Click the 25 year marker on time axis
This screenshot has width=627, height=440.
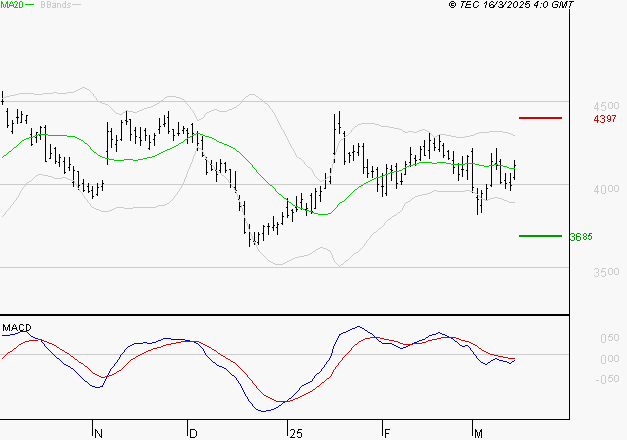(296, 434)
